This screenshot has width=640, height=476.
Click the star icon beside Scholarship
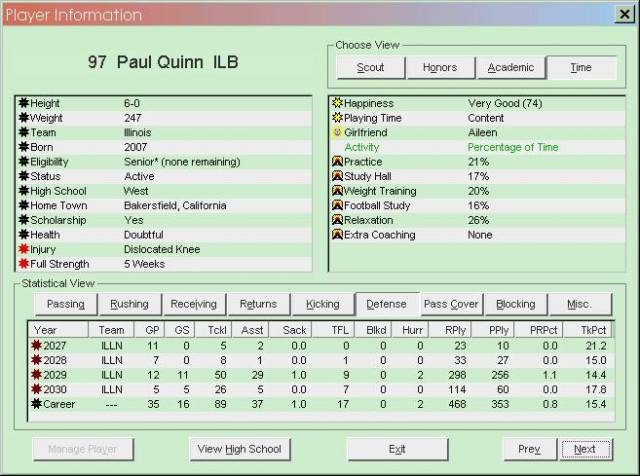(x=24, y=220)
